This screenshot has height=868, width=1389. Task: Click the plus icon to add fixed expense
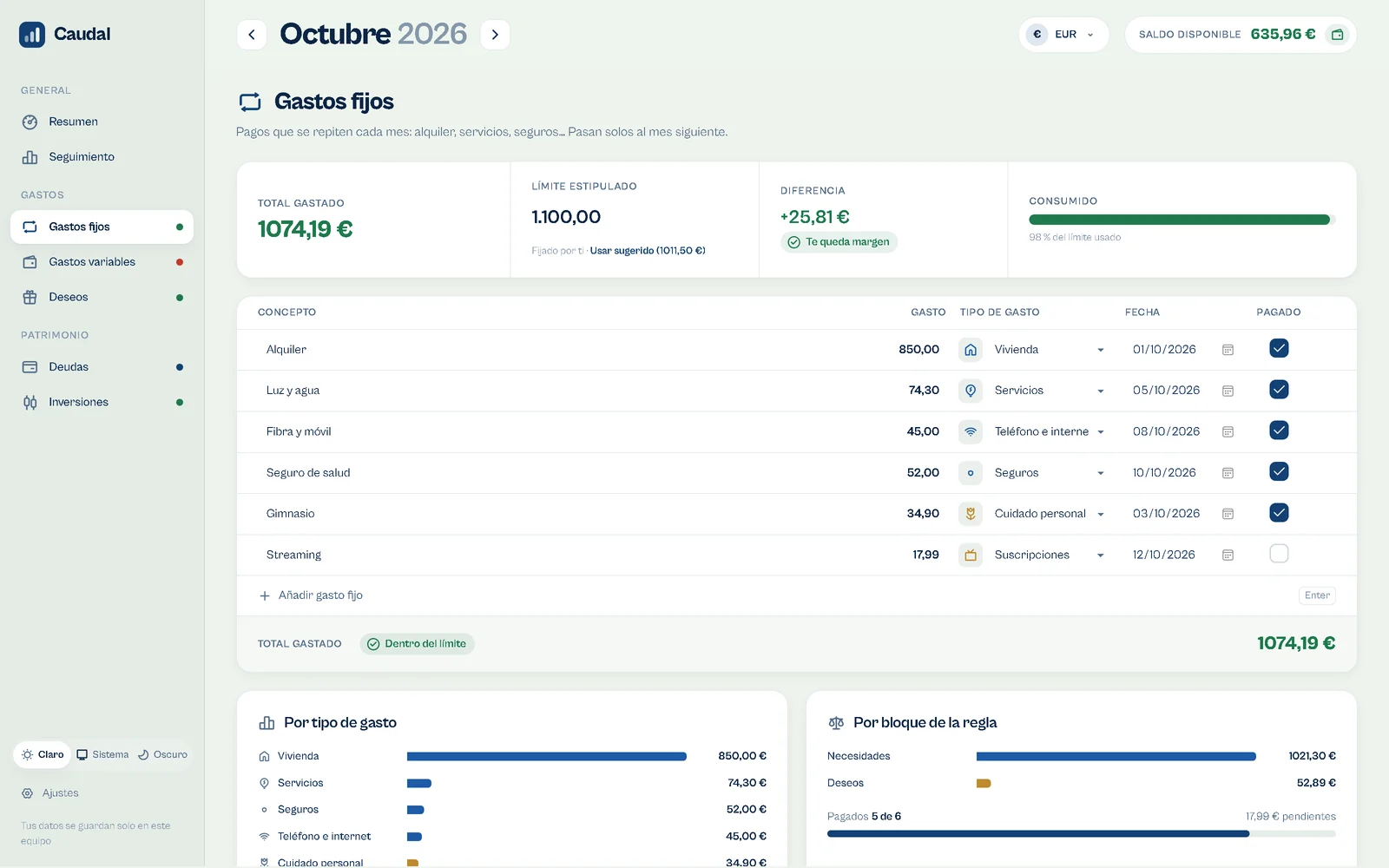tap(265, 595)
